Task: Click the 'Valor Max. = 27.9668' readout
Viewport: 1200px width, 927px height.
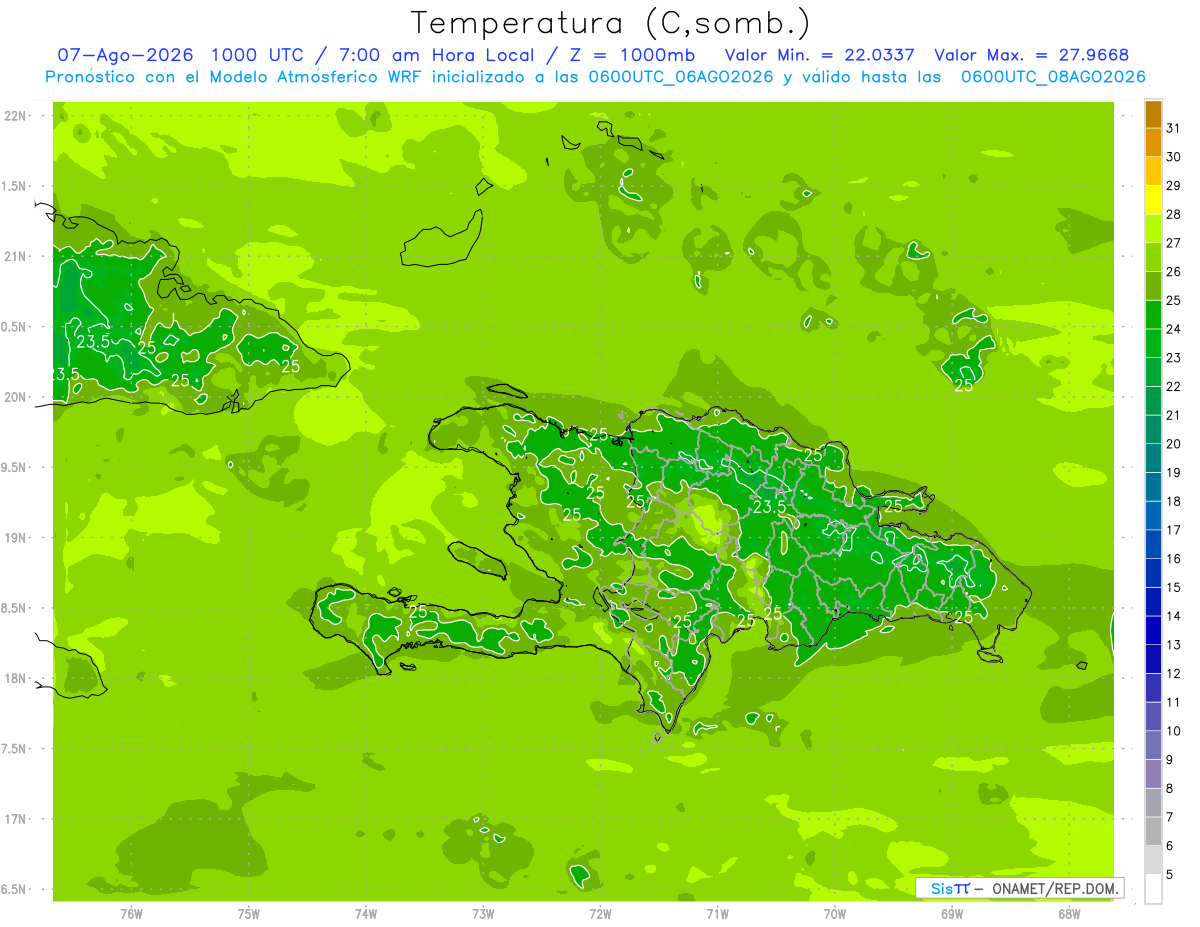Action: [x=1032, y=55]
